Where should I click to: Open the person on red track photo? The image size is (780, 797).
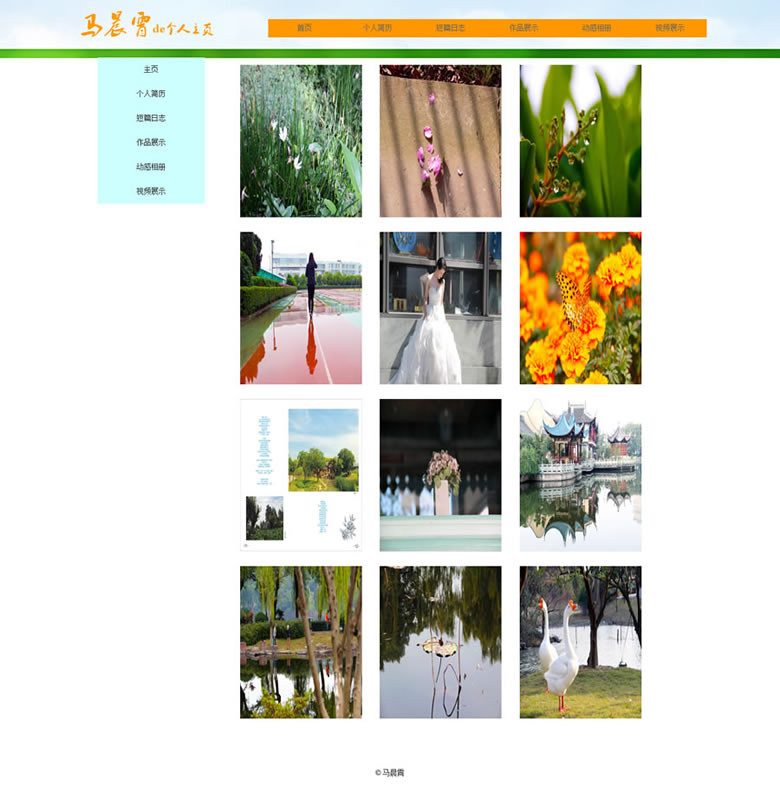pyautogui.click(x=301, y=308)
